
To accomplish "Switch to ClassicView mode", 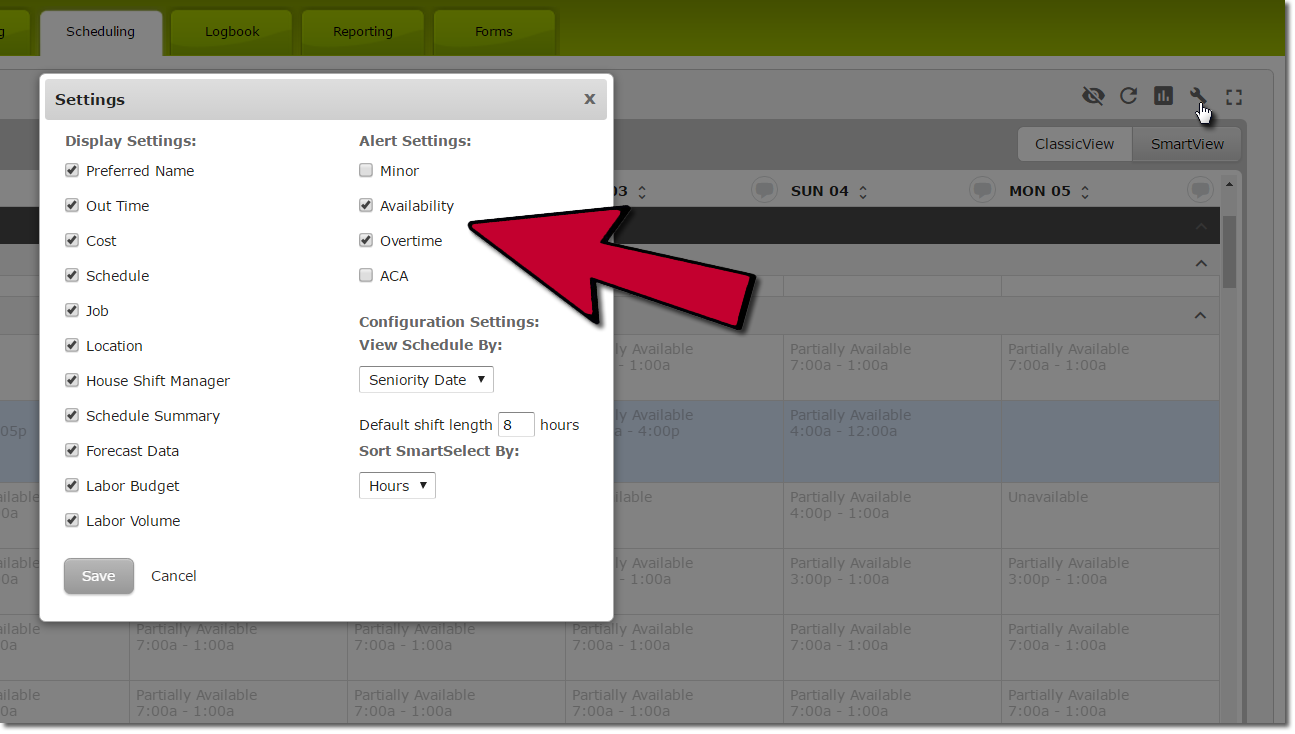I will click(1074, 144).
